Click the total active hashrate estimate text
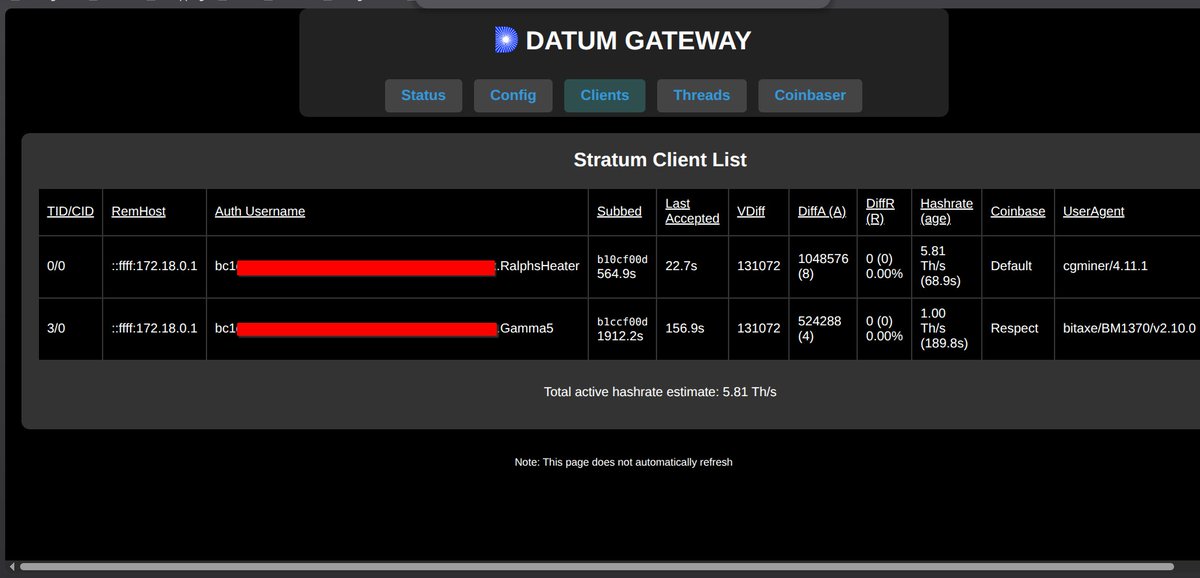 coord(660,392)
